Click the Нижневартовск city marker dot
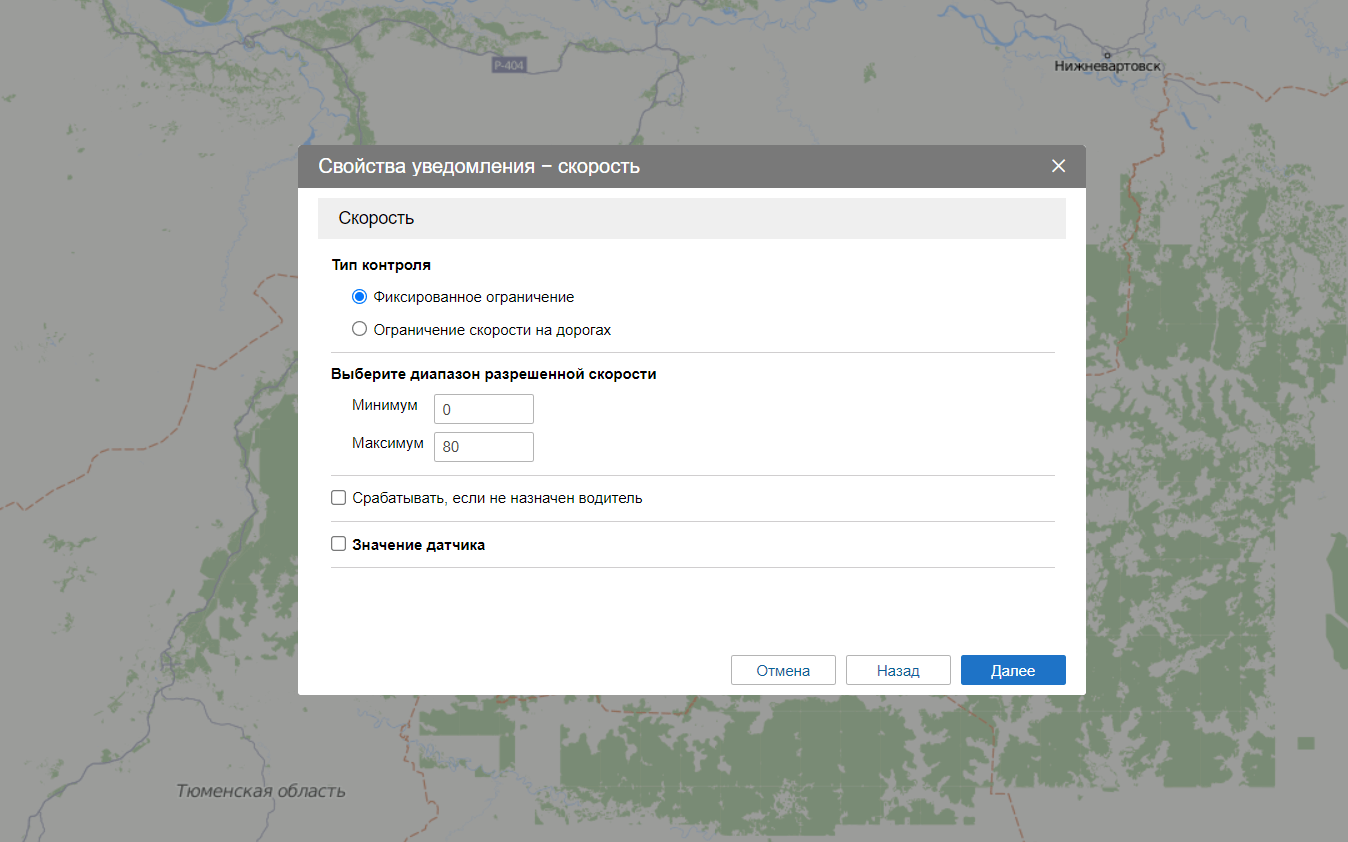 coord(1107,53)
